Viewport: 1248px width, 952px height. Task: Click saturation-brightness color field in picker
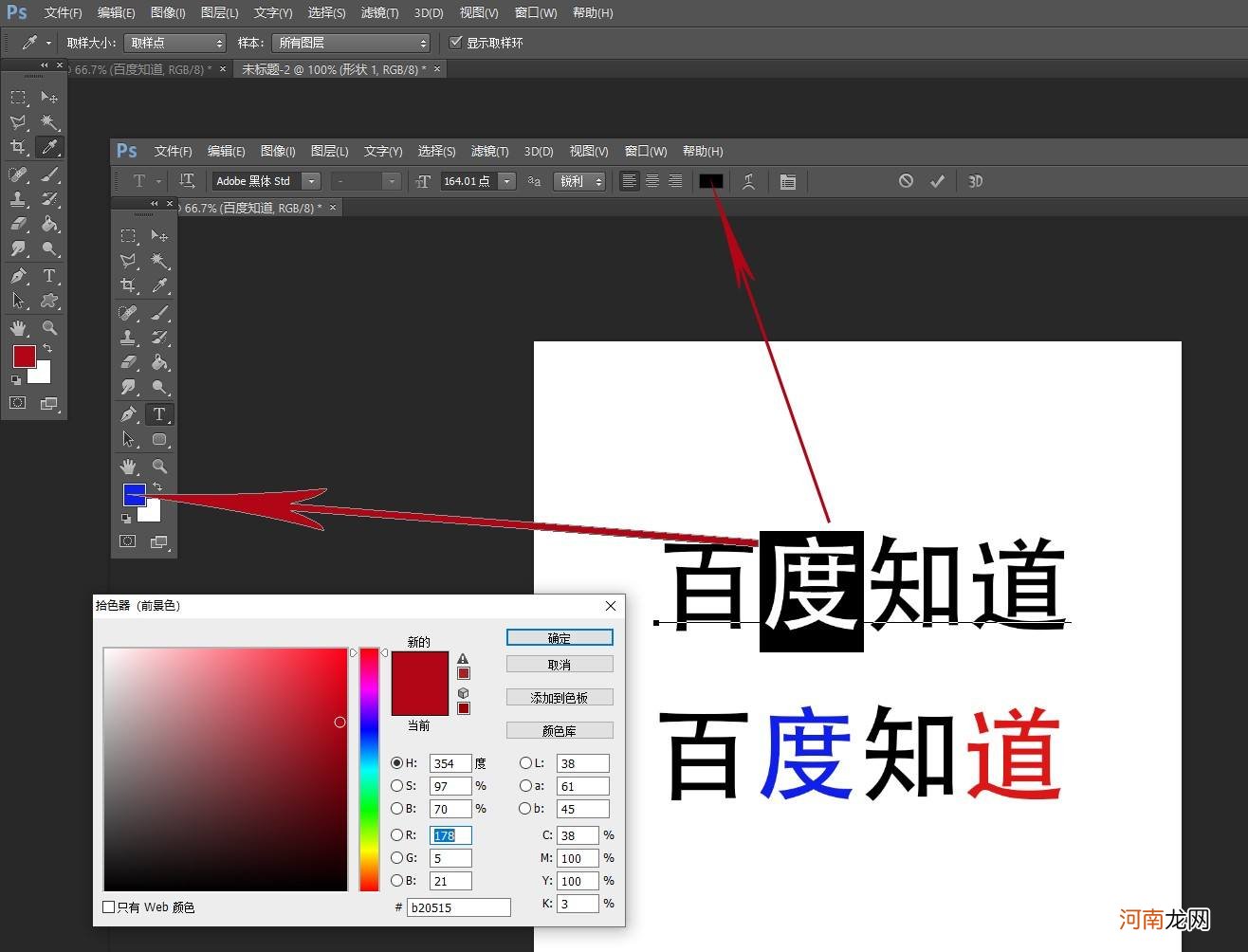click(x=226, y=770)
